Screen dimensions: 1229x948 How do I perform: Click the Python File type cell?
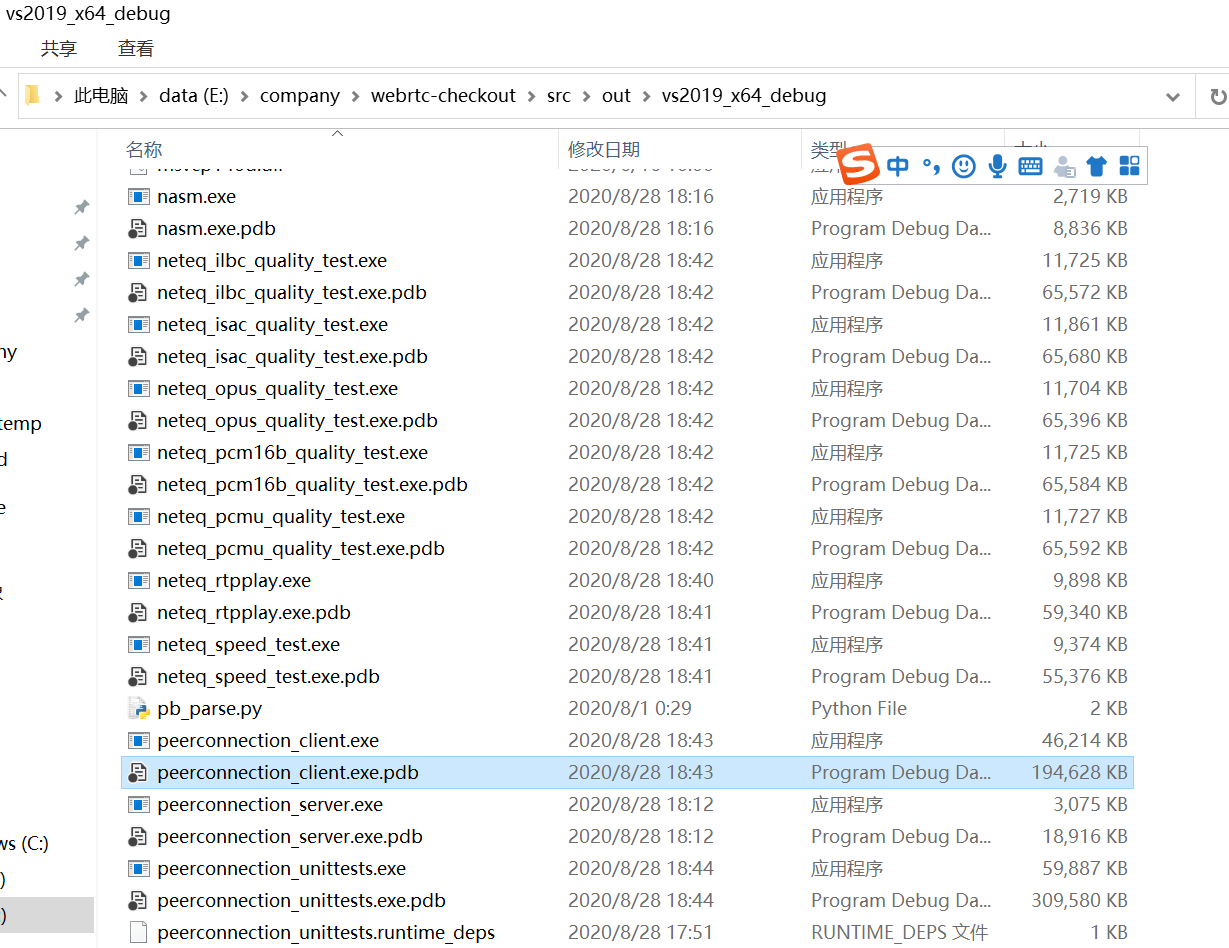[x=859, y=709]
